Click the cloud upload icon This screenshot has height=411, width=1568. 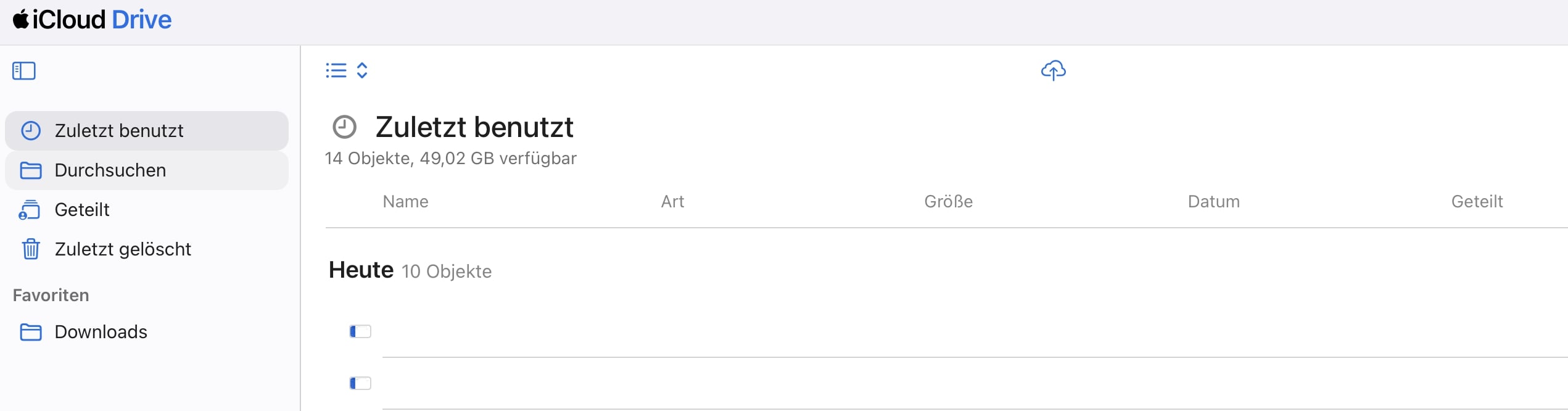coord(1054,70)
